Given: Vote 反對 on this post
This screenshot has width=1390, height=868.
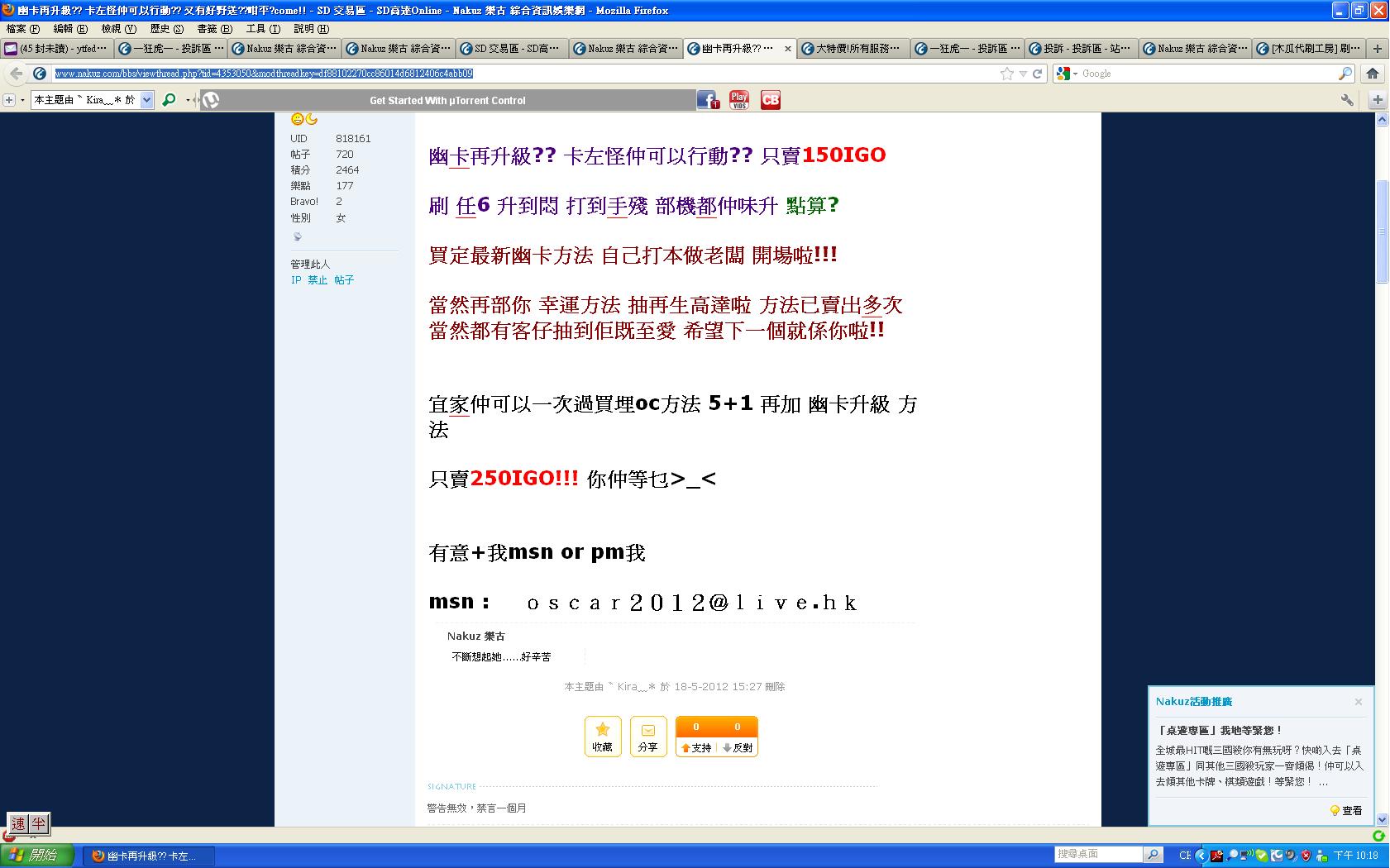Looking at the screenshot, I should (x=738, y=747).
